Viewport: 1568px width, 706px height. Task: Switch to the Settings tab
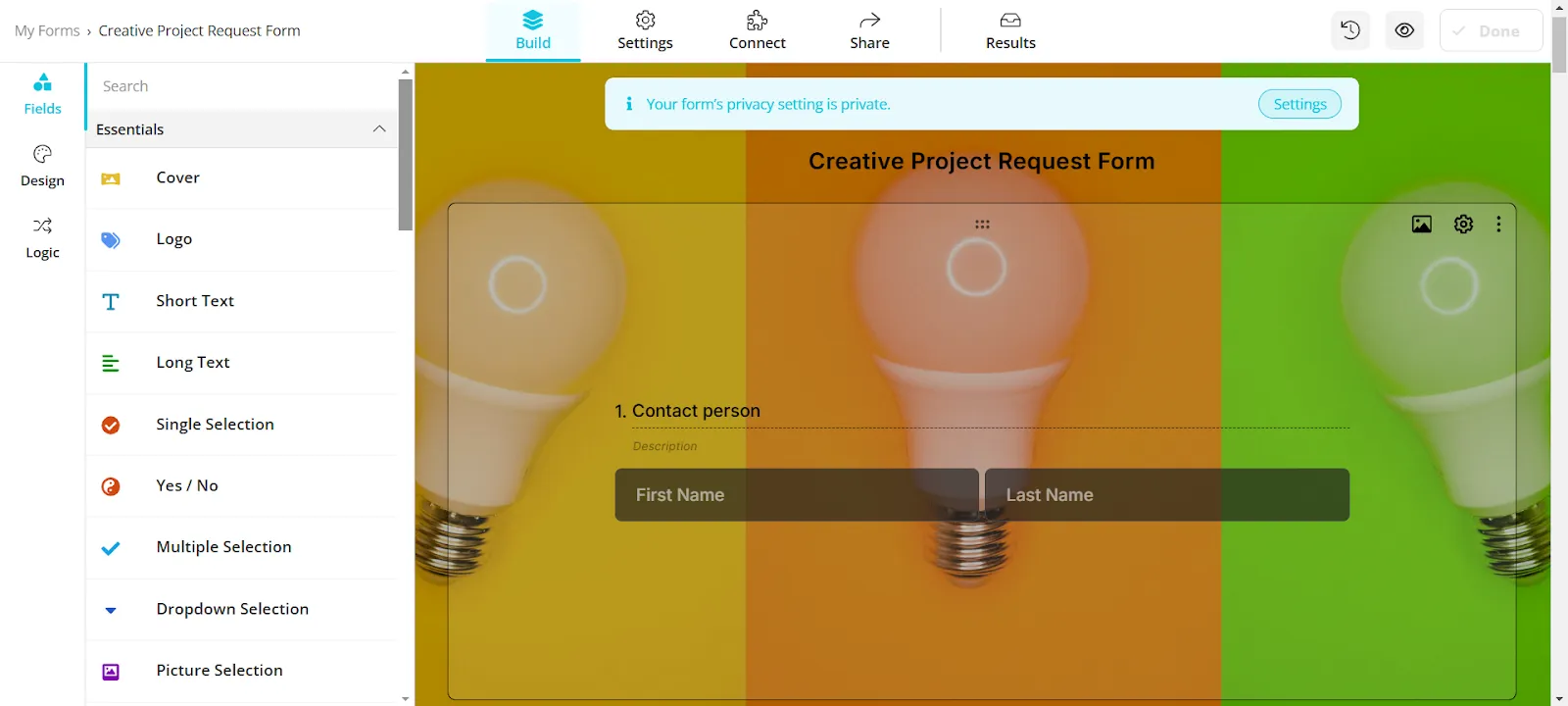(x=645, y=30)
